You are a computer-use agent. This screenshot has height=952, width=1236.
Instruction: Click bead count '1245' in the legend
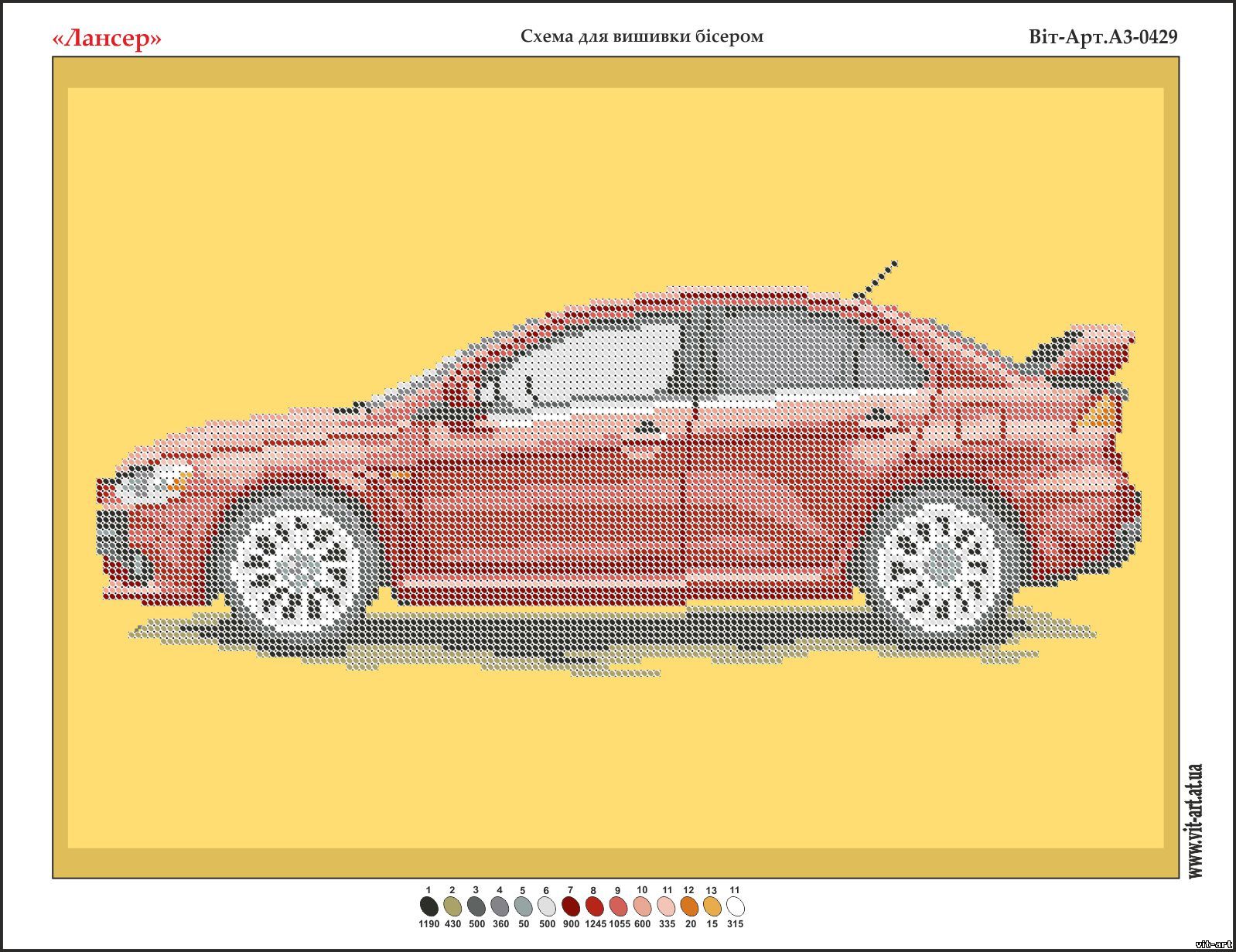596,924
